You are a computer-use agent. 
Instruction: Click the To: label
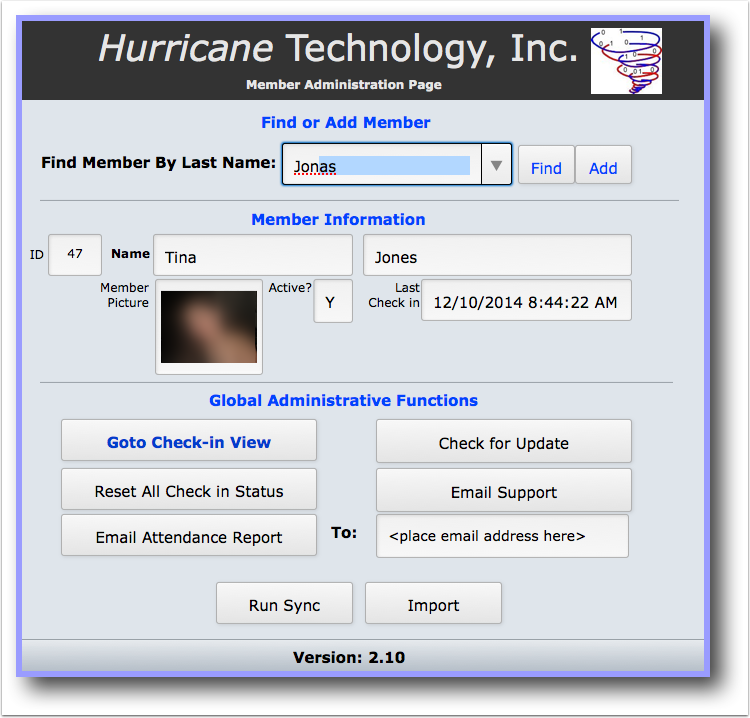[x=344, y=533]
